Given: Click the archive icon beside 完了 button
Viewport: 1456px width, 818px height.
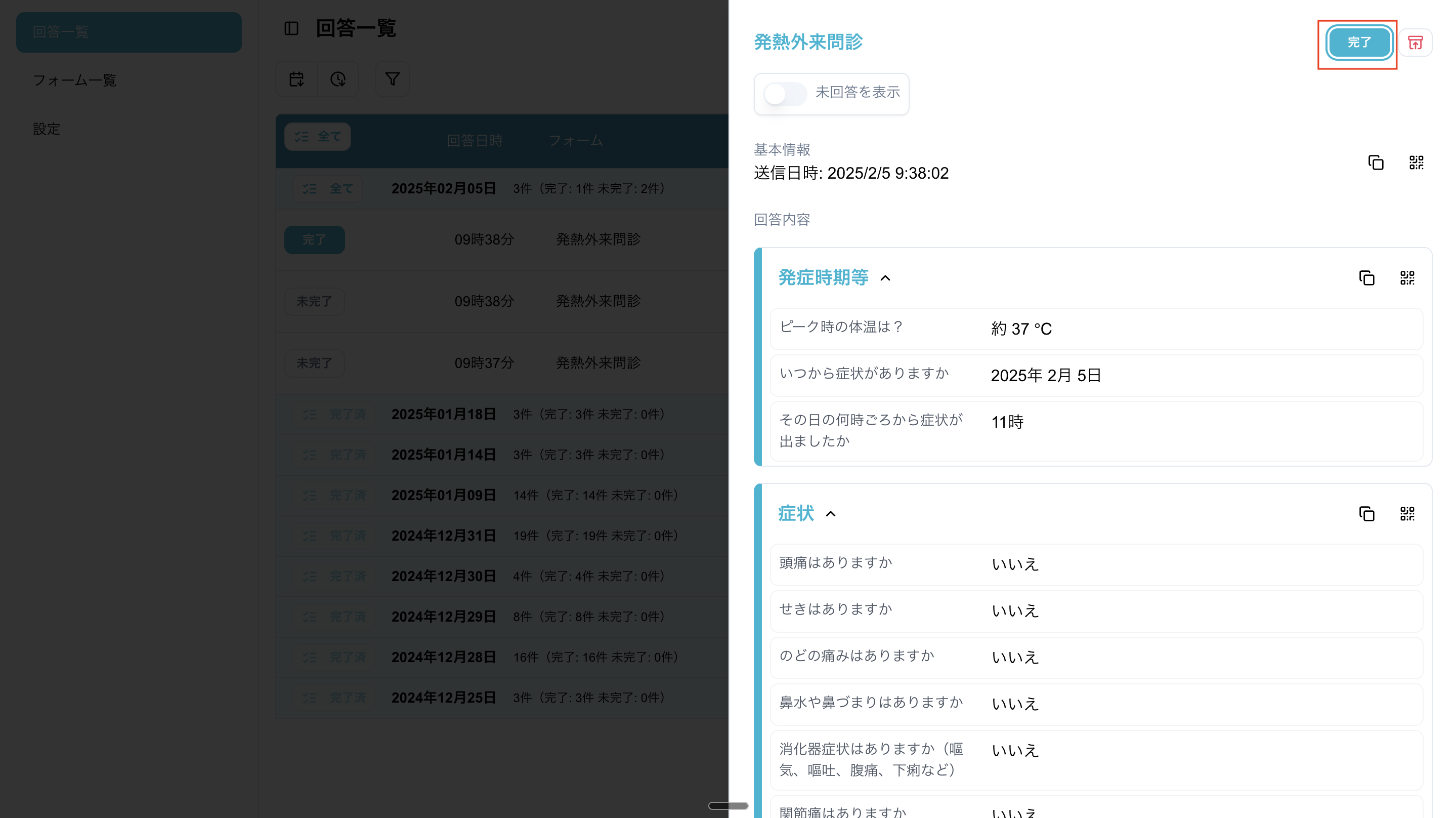Looking at the screenshot, I should click(x=1415, y=43).
